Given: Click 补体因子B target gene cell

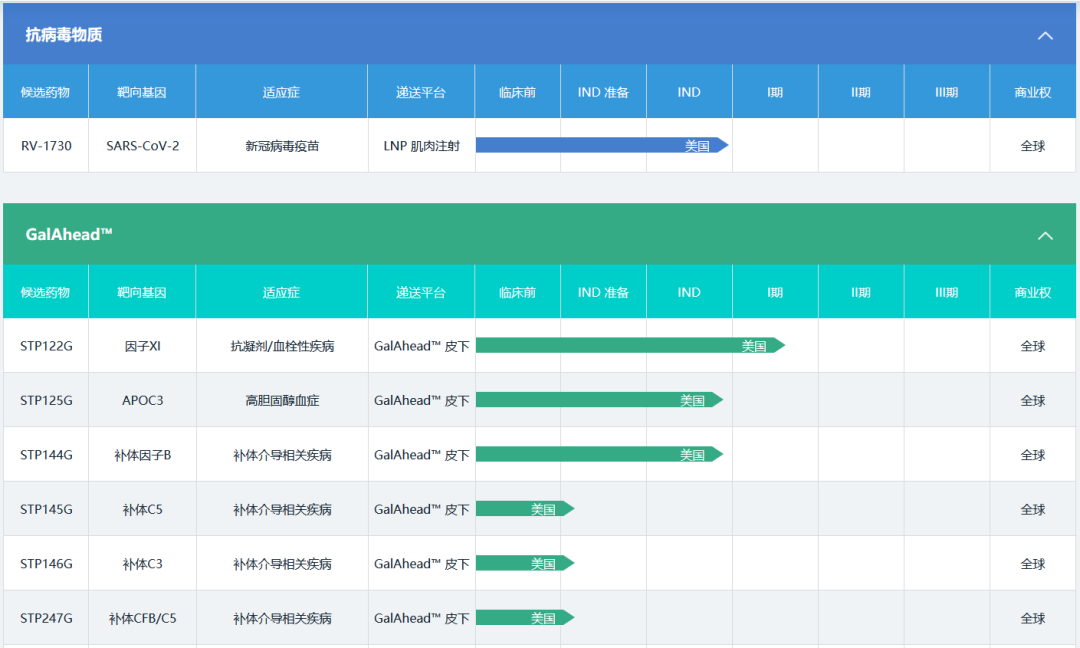Looking at the screenshot, I should tap(143, 454).
